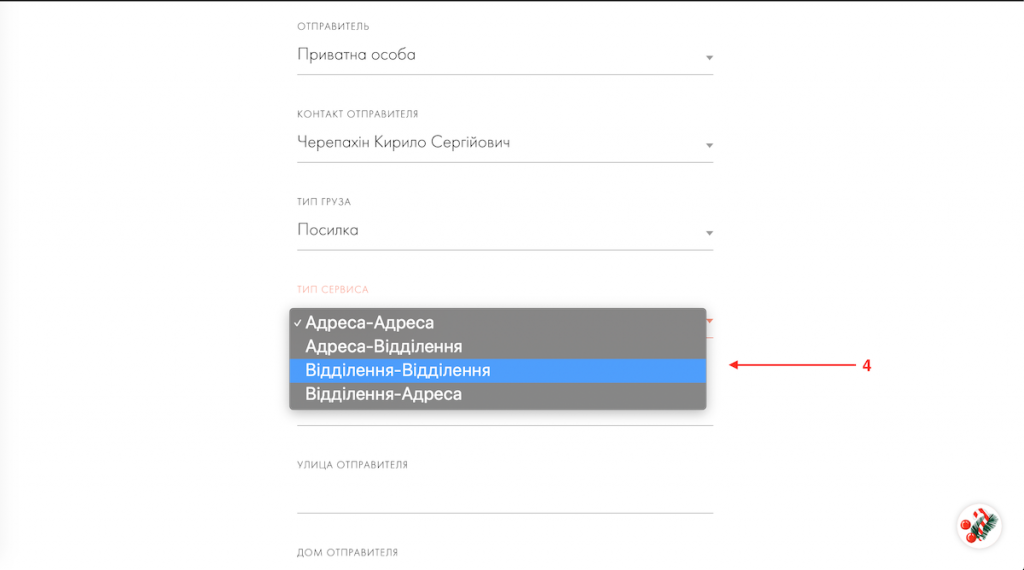This screenshot has height=570, width=1024.
Task: Choose Адреса-Відділення from the list
Action: [x=384, y=347]
